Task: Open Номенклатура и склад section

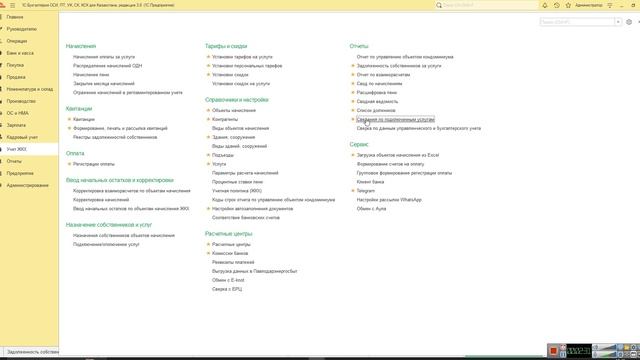Action: (29, 89)
